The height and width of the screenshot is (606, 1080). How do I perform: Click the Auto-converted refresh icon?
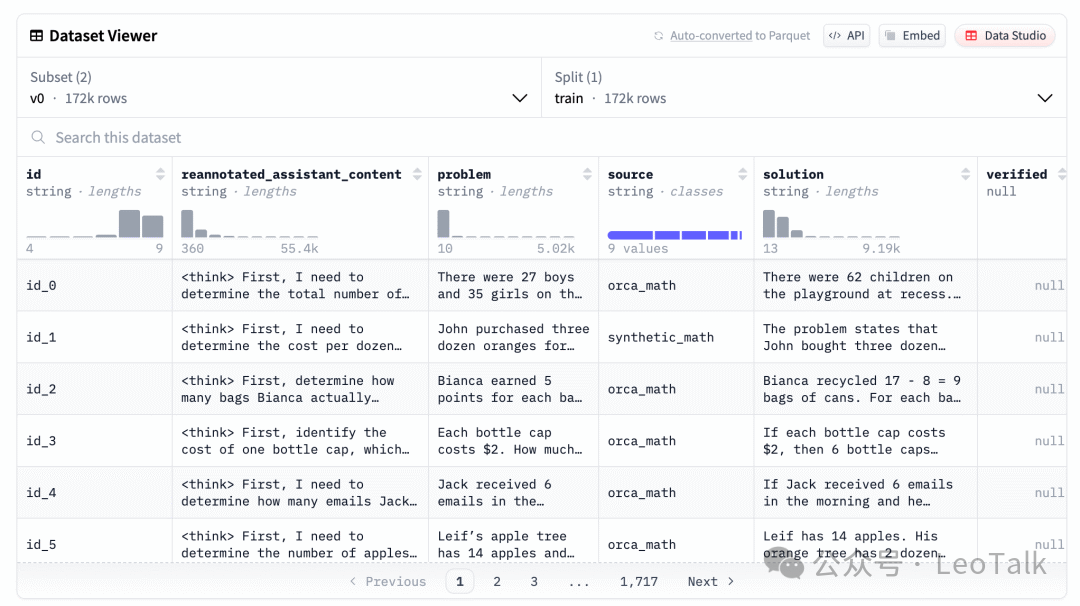coord(658,36)
